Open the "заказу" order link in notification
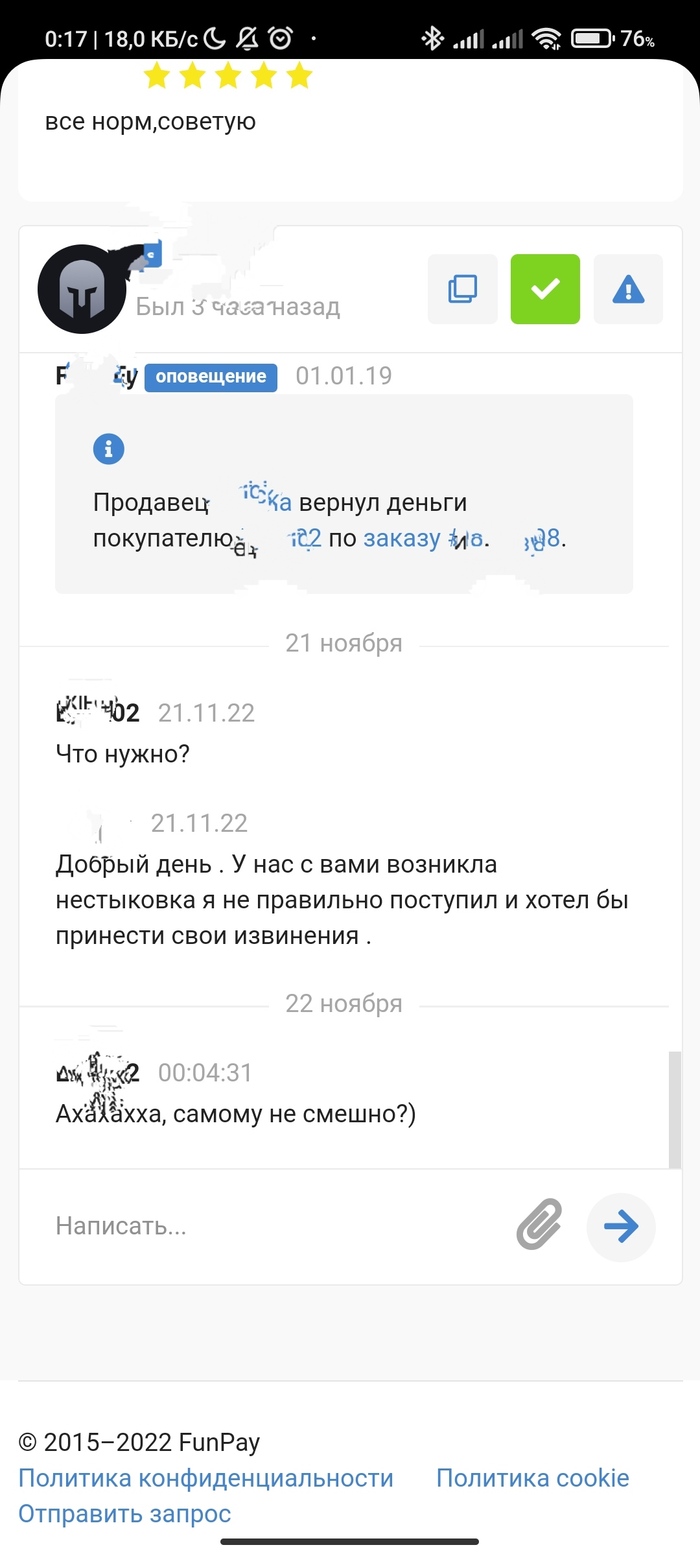The height and width of the screenshot is (1556, 700). [401, 538]
